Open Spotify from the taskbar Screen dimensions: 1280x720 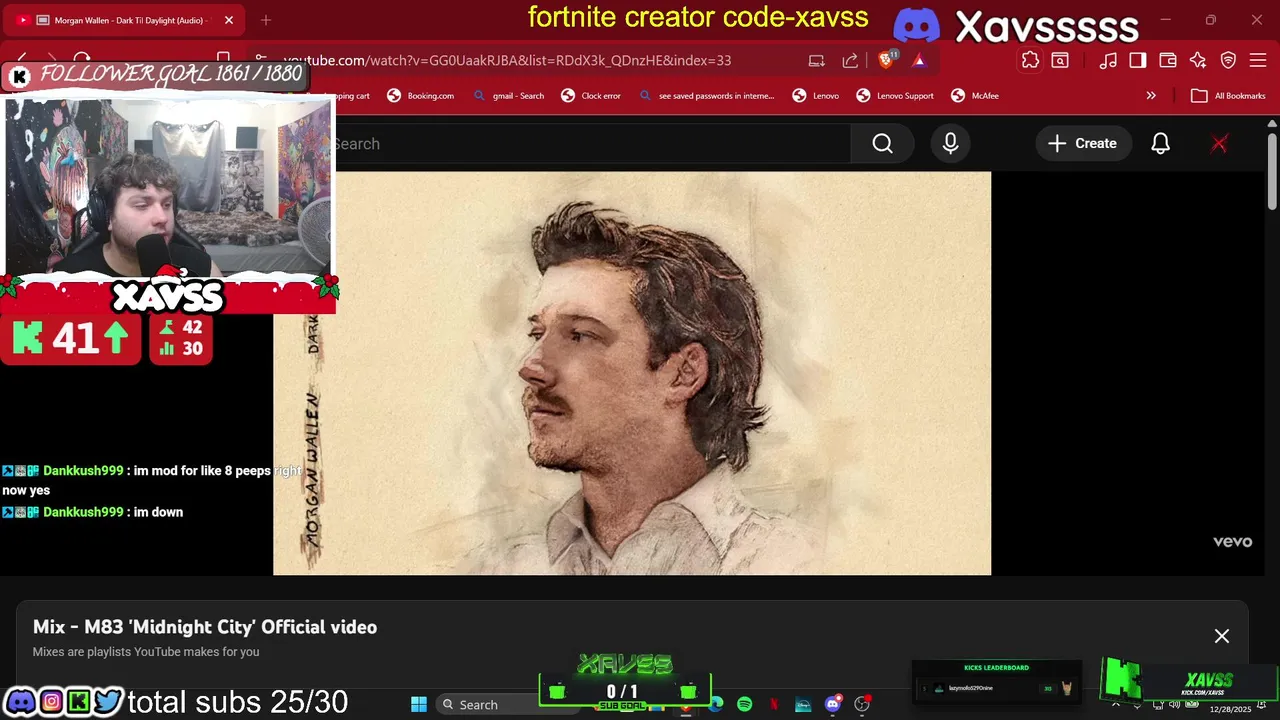tap(744, 705)
